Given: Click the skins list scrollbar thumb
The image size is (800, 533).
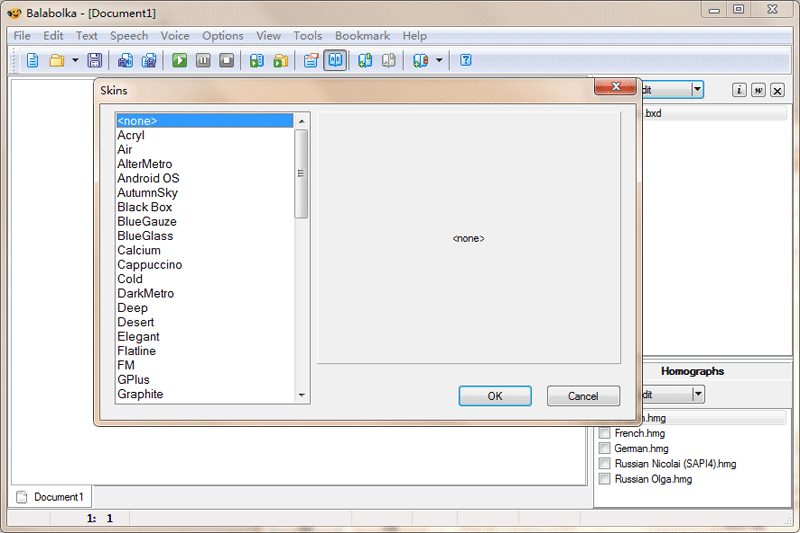Looking at the screenshot, I should click(x=302, y=173).
